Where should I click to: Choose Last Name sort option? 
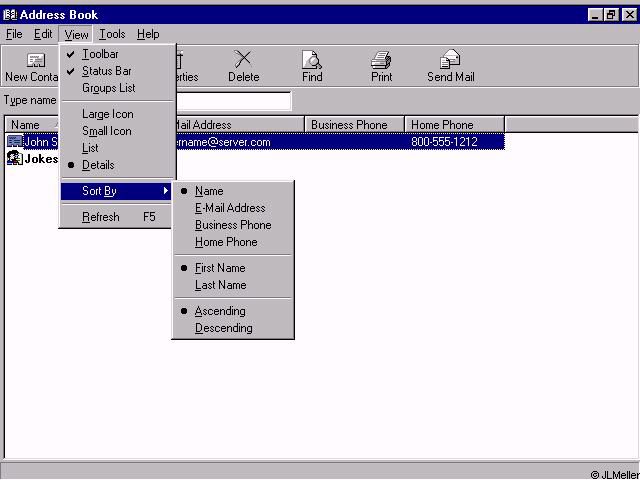coord(220,285)
